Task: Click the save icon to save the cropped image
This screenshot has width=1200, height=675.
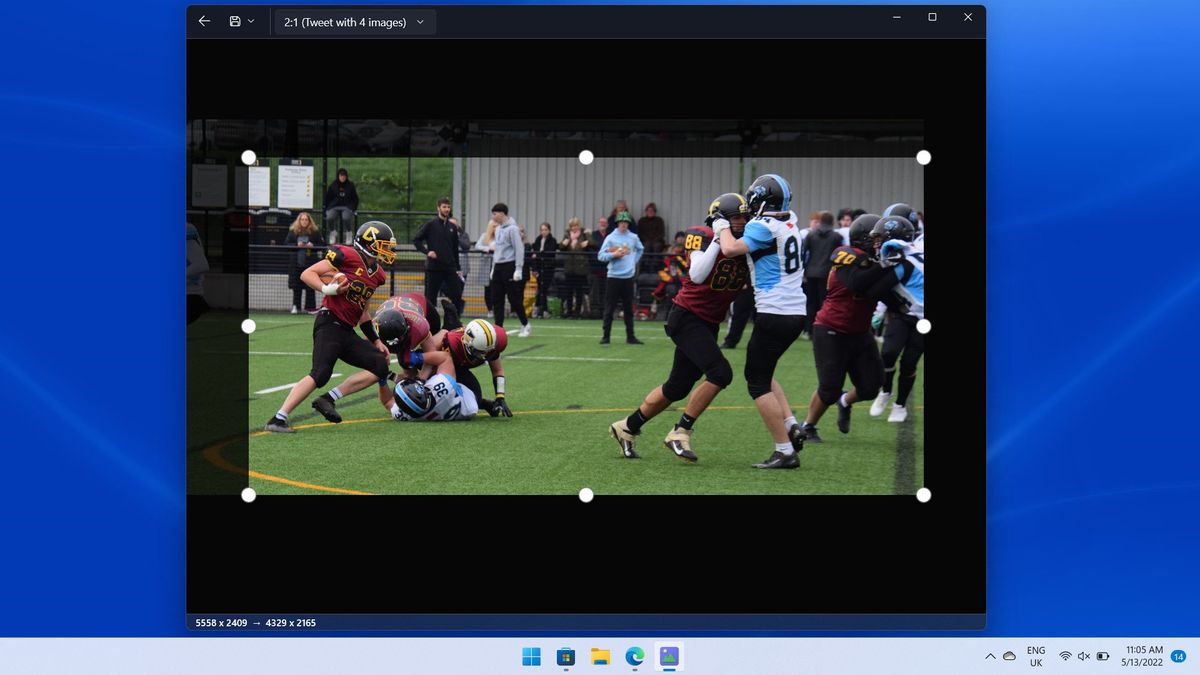Action: click(233, 20)
